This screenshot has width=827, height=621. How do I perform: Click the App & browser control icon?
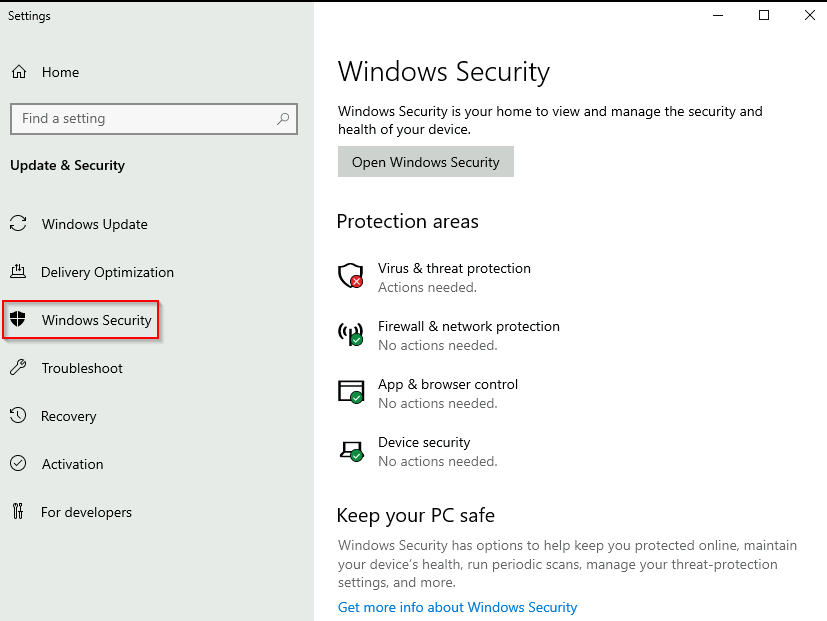[x=350, y=392]
